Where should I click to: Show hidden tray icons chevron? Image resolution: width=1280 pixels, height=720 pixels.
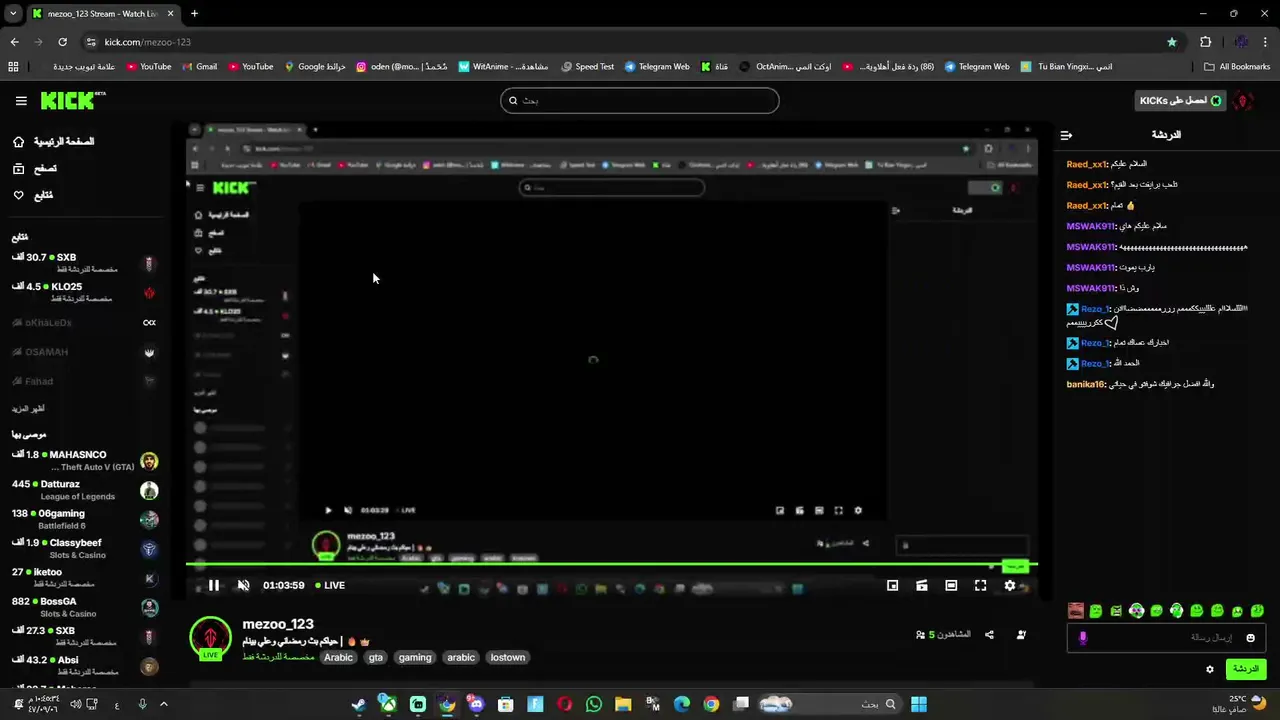[164, 704]
